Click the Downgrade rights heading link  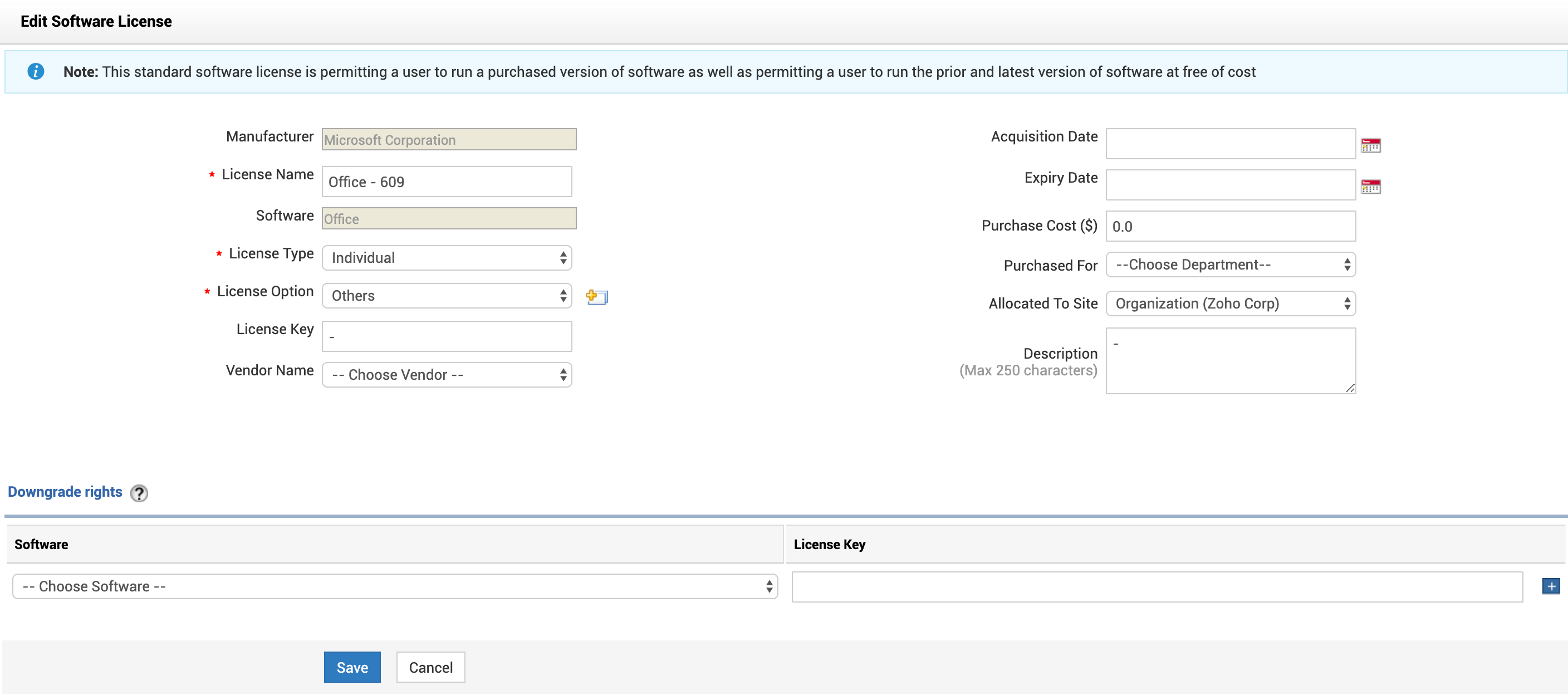pos(65,492)
